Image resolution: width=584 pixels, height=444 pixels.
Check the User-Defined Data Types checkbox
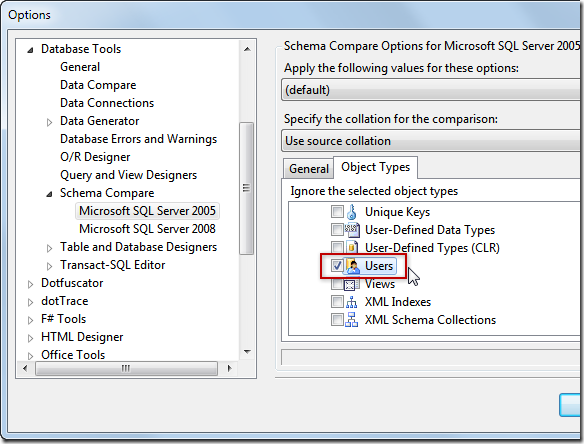[337, 229]
